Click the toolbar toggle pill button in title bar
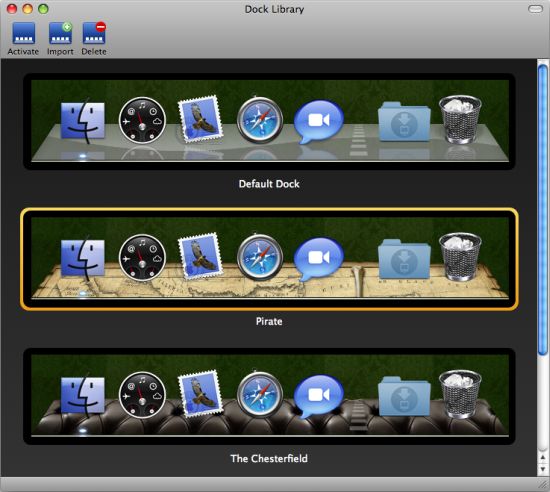This screenshot has height=492, width=550. point(535,9)
